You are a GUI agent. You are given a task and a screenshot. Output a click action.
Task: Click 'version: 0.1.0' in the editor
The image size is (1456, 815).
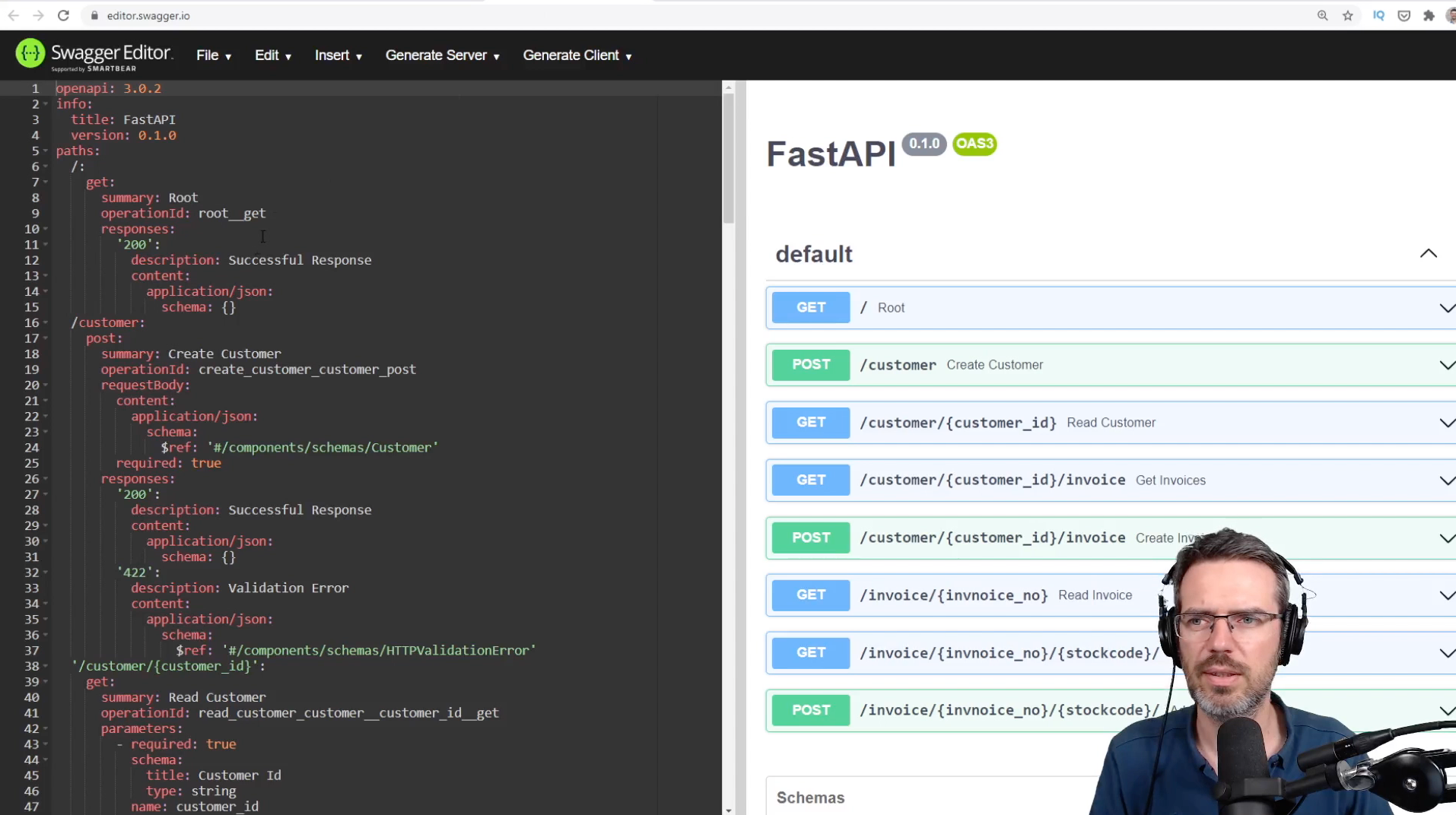pos(123,135)
